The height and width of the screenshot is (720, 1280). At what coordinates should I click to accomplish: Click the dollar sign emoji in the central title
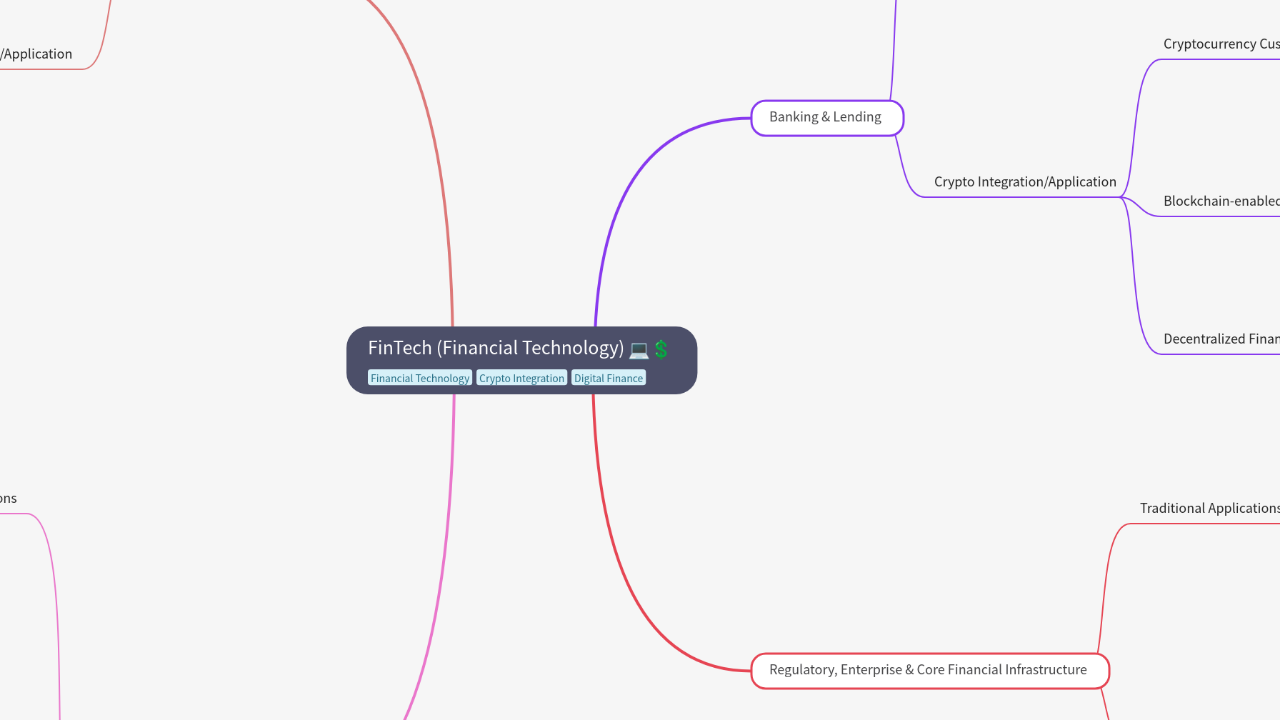click(660, 349)
